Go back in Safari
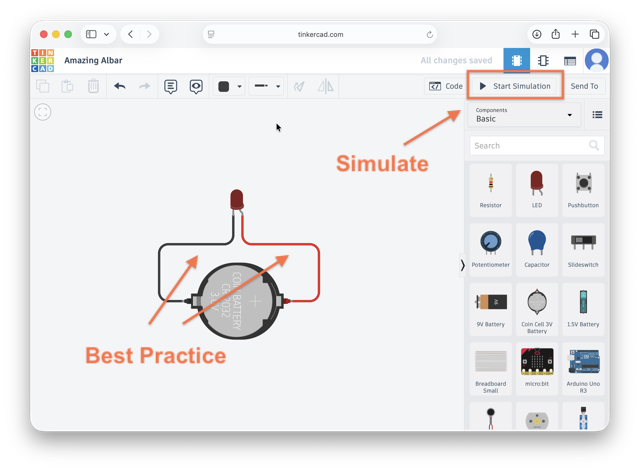Image resolution: width=640 pixels, height=471 pixels. click(x=131, y=34)
